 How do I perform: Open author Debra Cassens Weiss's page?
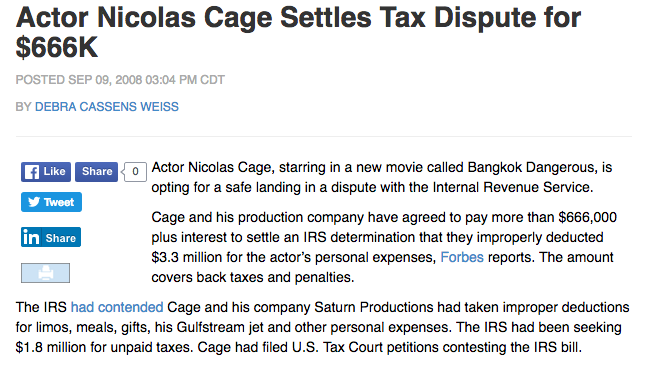(x=107, y=107)
